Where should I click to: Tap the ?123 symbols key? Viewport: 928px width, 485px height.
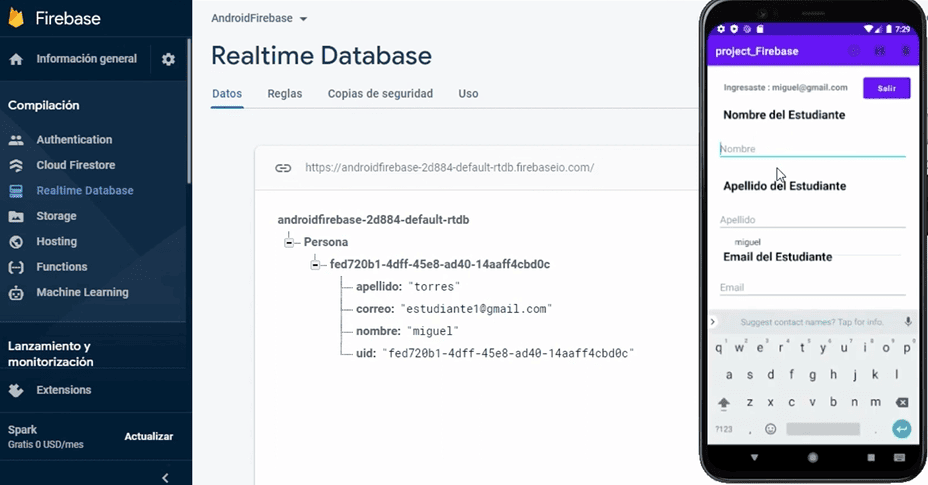724,429
